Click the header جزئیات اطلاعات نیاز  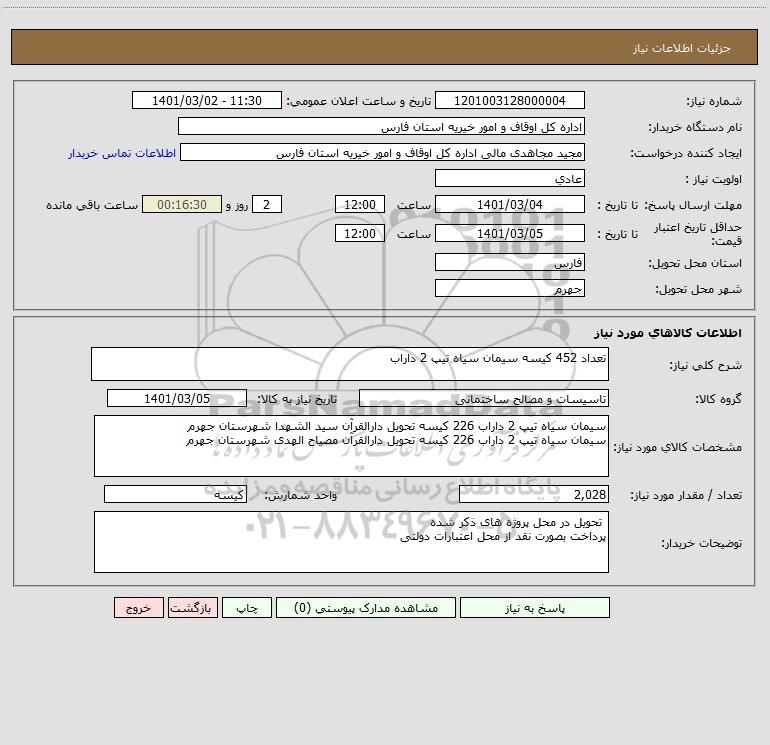(x=682, y=48)
